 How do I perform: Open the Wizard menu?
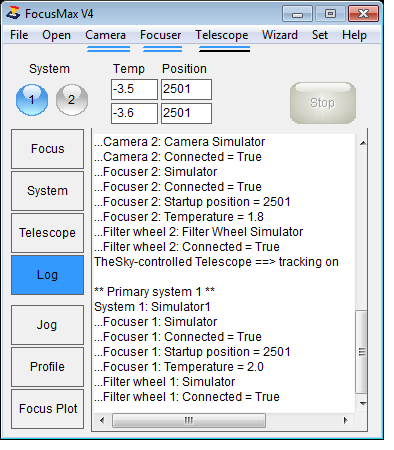(x=280, y=35)
